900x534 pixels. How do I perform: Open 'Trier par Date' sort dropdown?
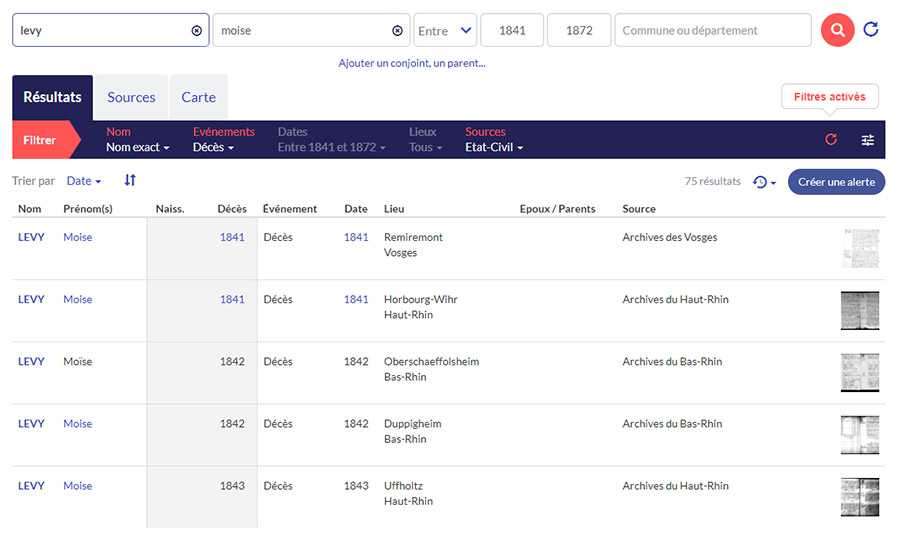click(x=84, y=181)
